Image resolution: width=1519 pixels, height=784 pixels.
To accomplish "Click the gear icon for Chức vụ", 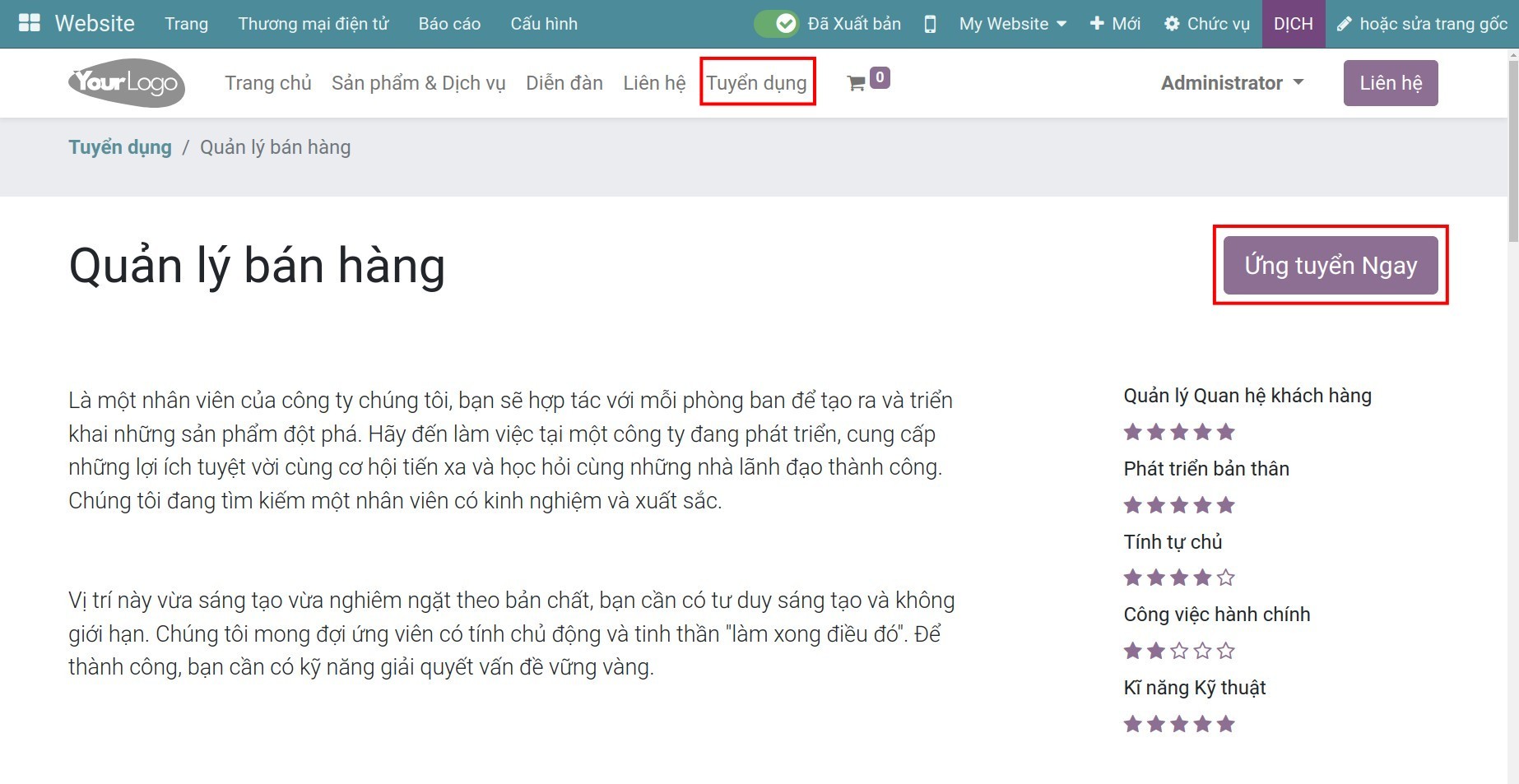I will tap(1172, 24).
